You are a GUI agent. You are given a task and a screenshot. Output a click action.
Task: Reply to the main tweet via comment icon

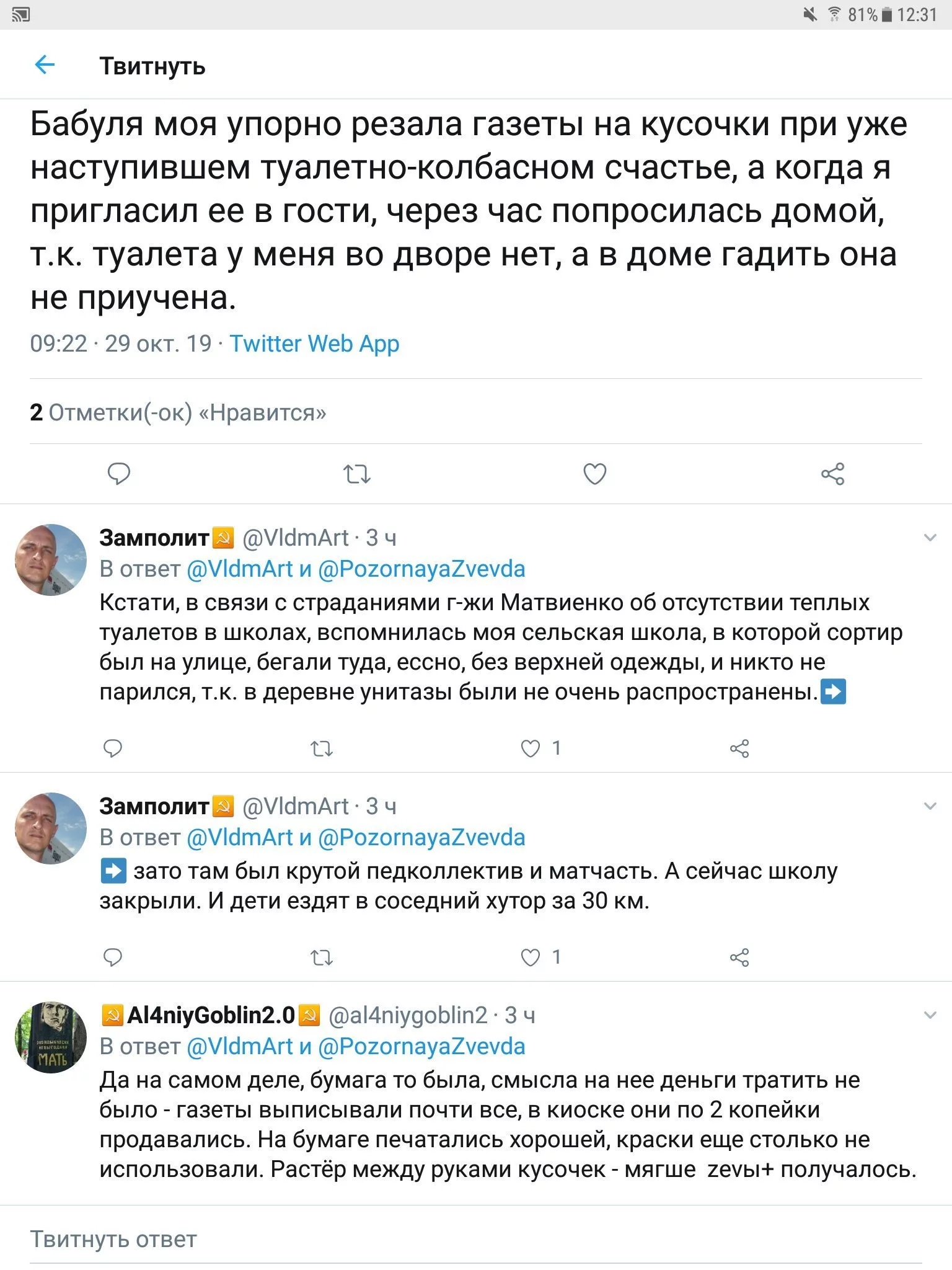click(119, 474)
